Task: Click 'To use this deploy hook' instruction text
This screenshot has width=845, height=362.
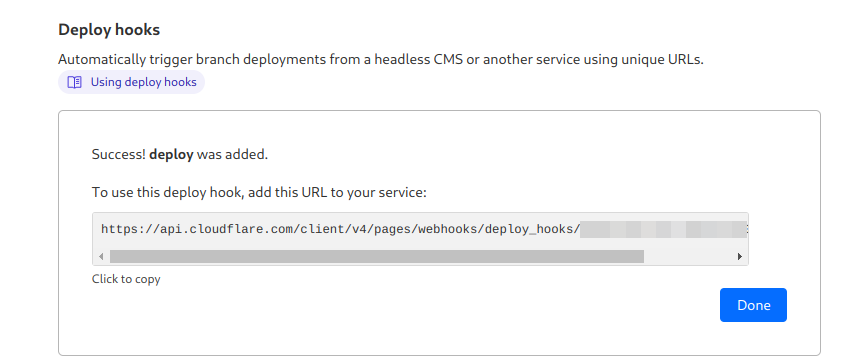Action: (x=259, y=192)
